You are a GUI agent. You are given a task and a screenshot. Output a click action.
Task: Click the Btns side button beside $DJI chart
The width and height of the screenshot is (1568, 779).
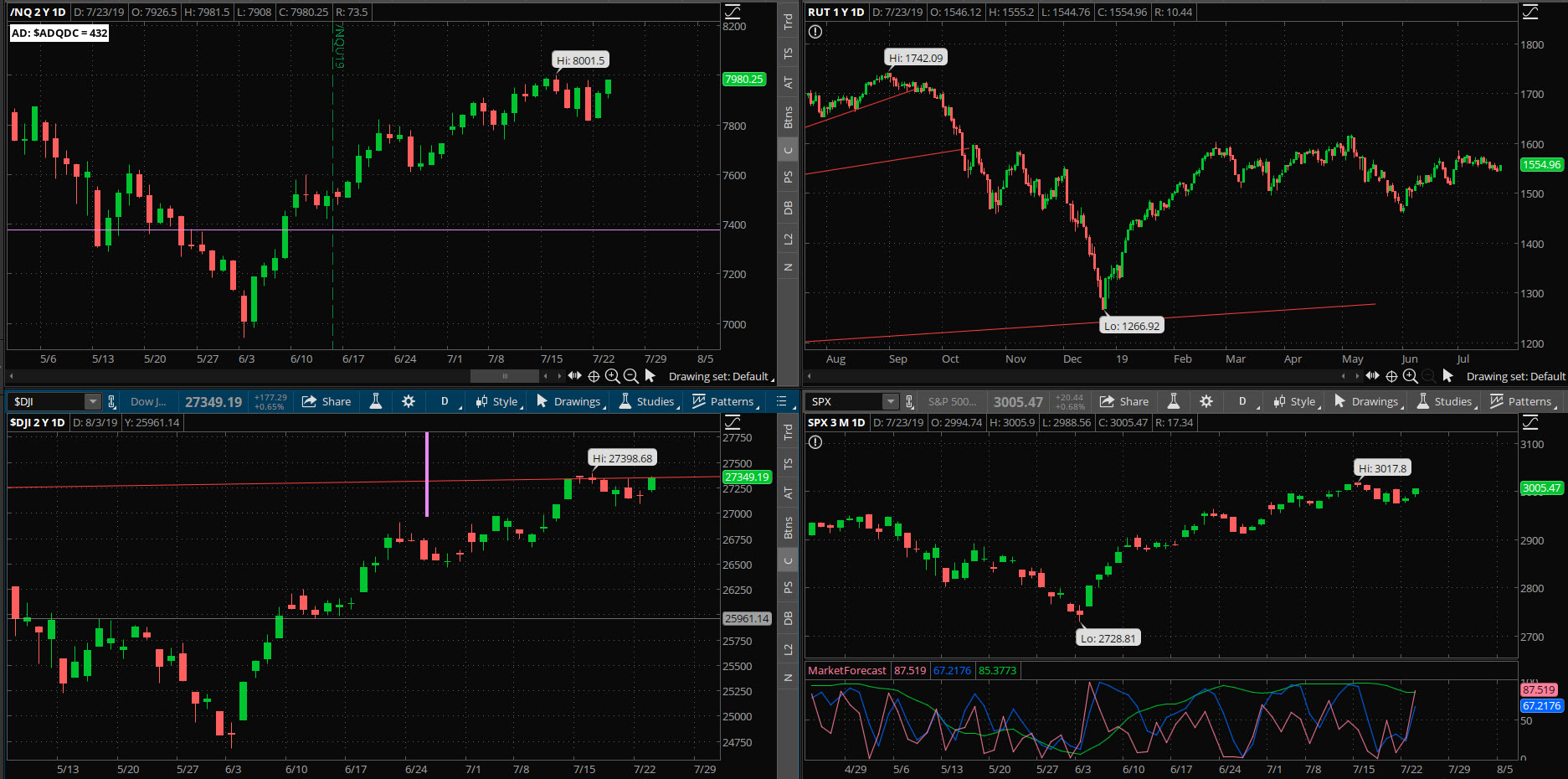coord(788,528)
